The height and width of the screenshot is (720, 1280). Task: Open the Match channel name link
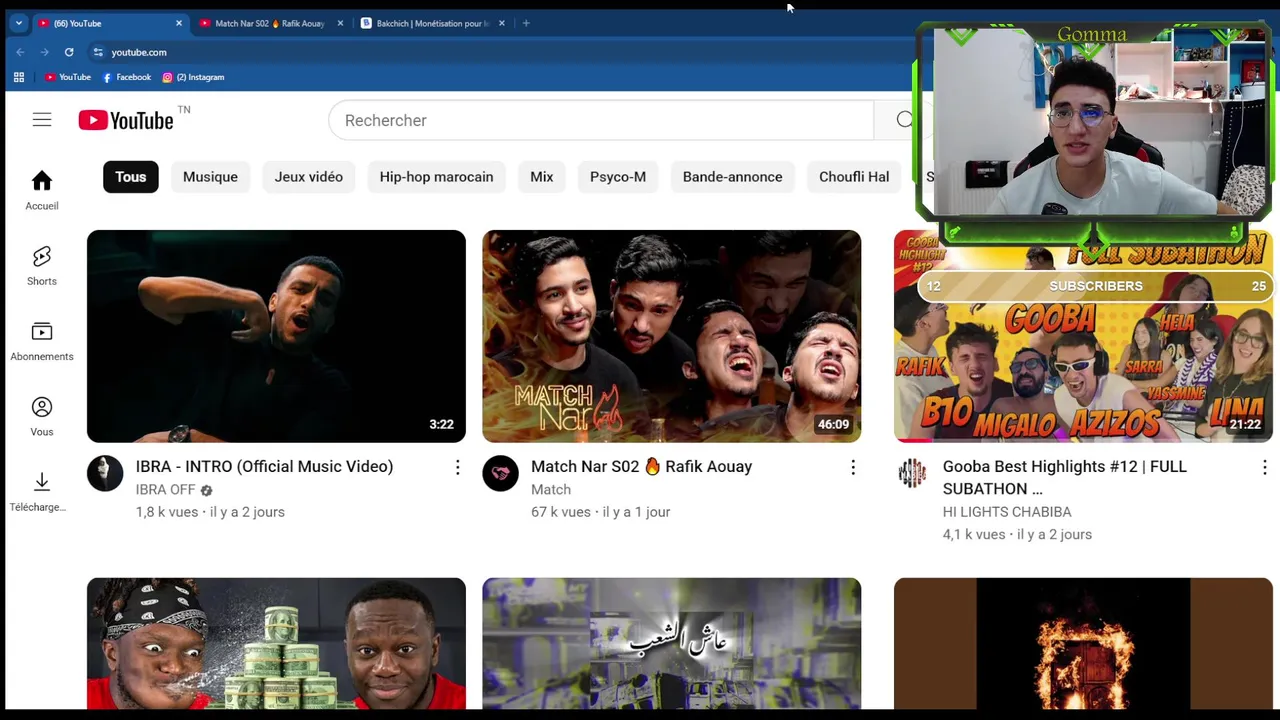[551, 490]
